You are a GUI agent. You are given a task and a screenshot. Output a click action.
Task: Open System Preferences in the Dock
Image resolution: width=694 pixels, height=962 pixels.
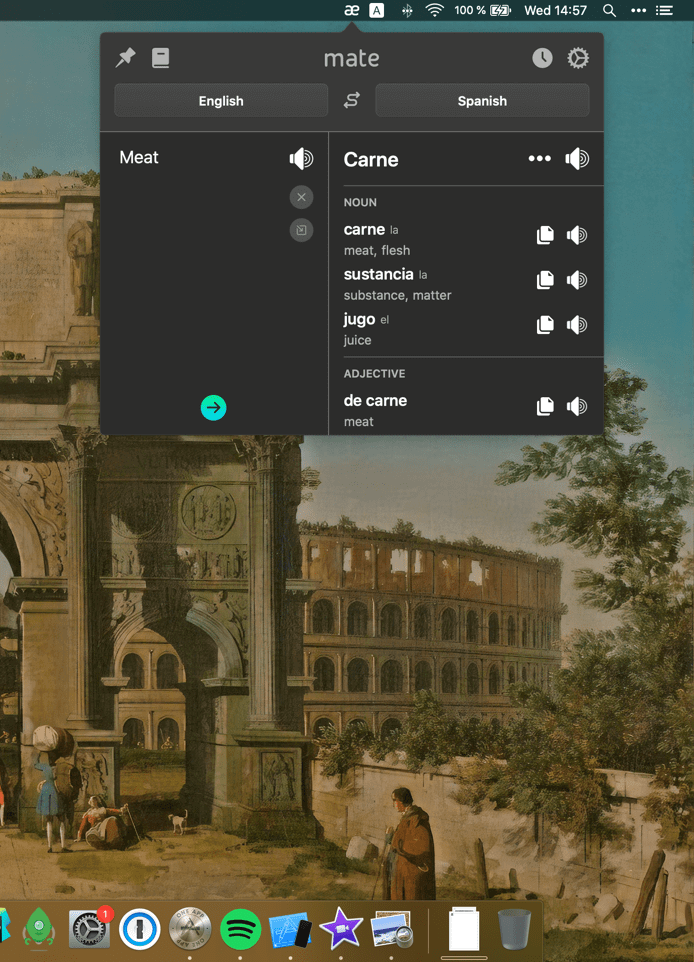(x=90, y=929)
